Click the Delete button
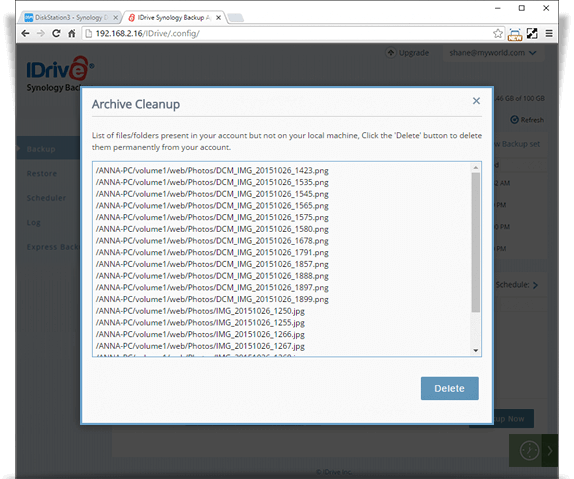This screenshot has height=479, width=574. pyautogui.click(x=450, y=388)
